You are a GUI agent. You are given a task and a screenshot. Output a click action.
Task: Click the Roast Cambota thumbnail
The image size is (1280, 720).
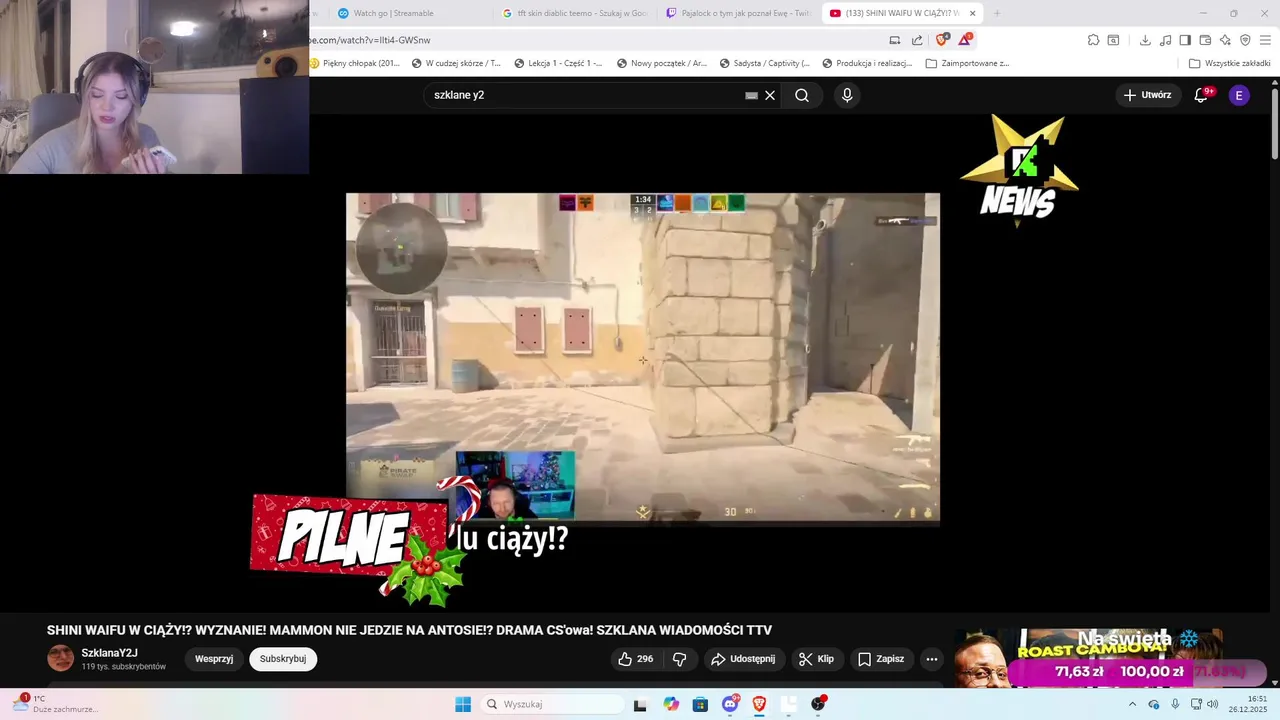1088,658
